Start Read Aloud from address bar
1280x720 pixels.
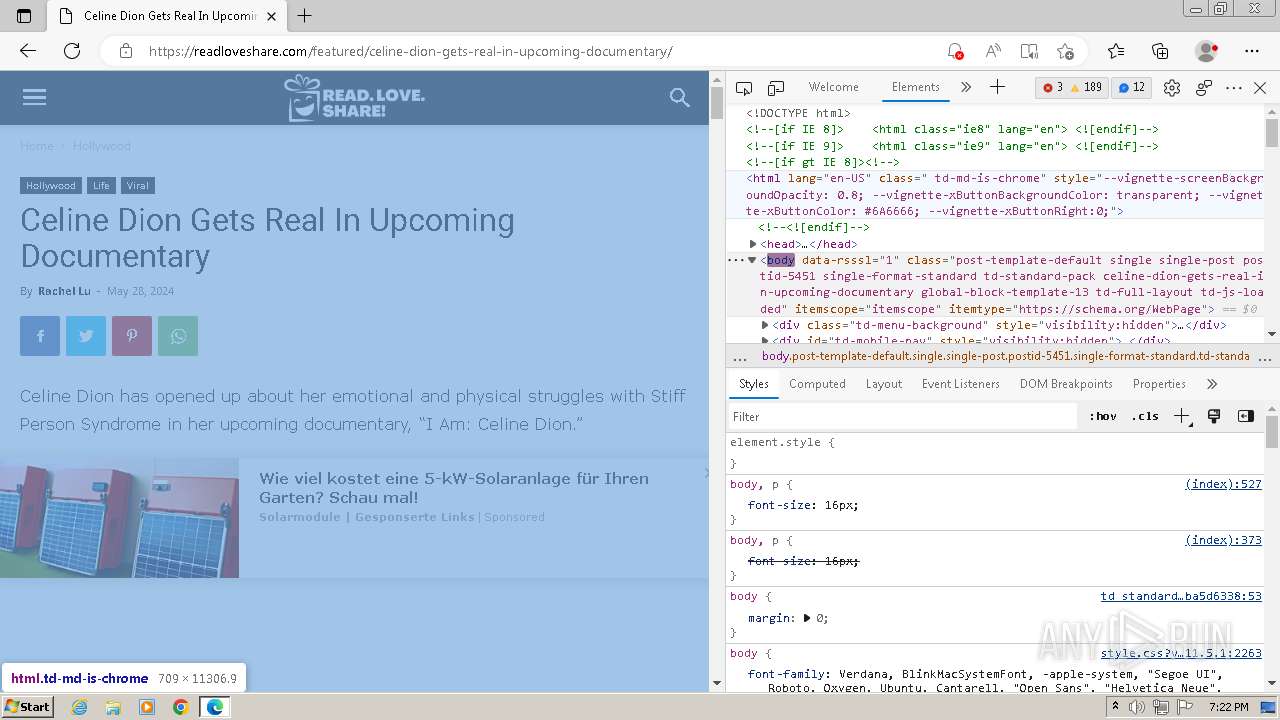click(x=993, y=51)
